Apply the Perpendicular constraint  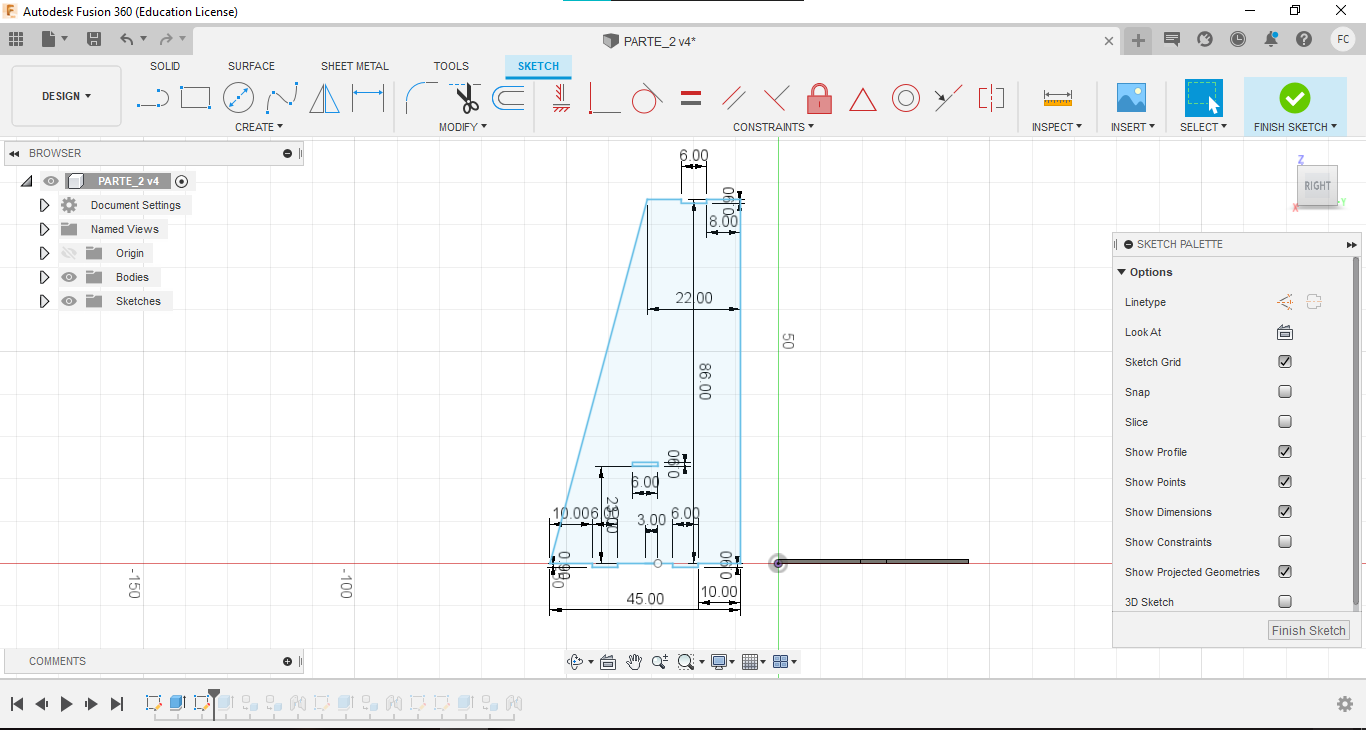[x=776, y=98]
